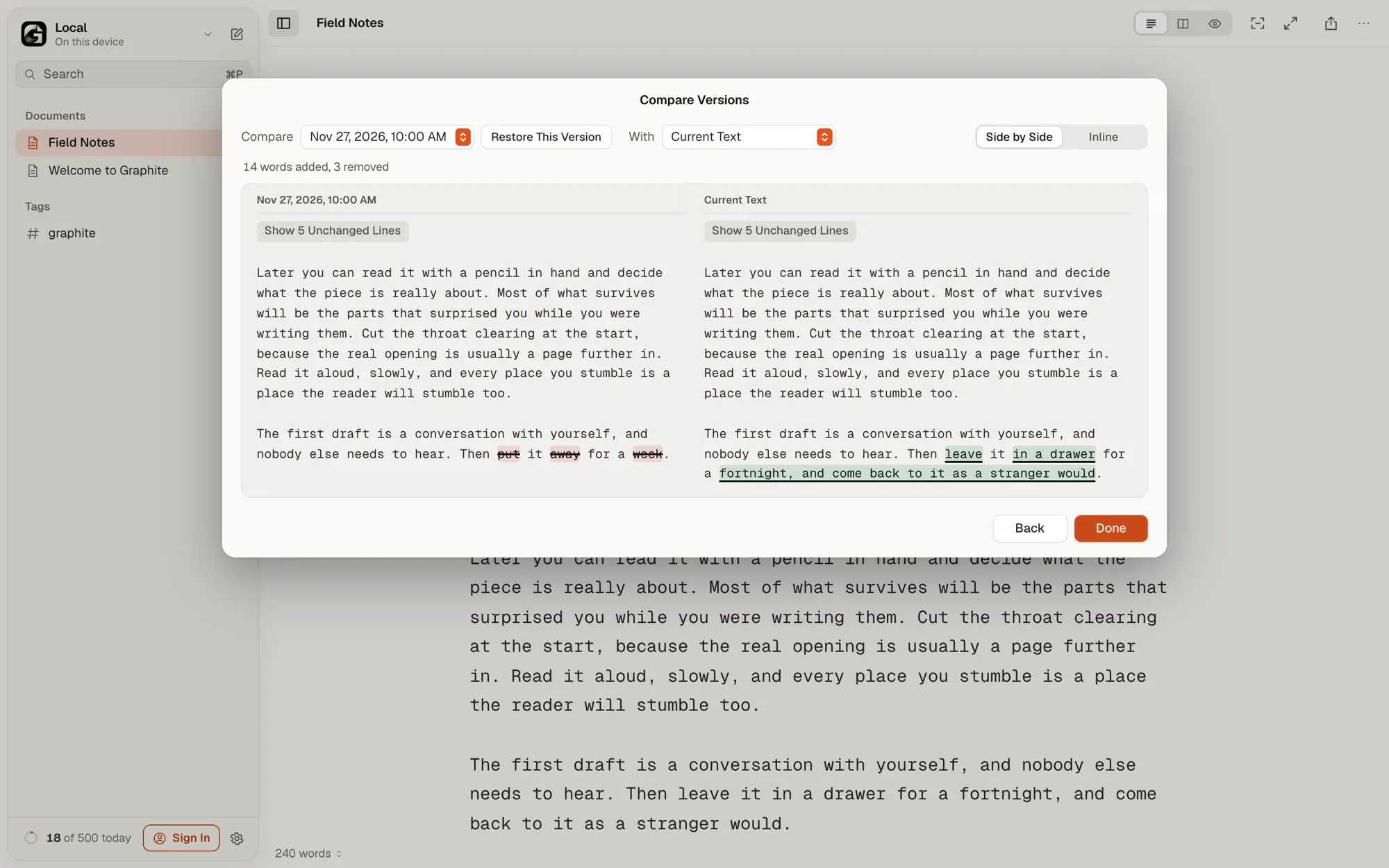This screenshot has height=868, width=1389.
Task: Click Restore This Version button
Action: coord(546,137)
